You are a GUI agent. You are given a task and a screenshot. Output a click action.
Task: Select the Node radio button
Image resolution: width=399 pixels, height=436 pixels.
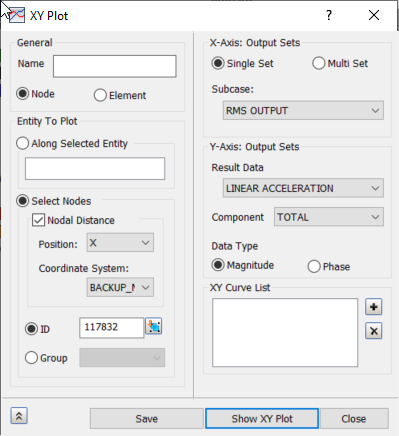coord(23,94)
